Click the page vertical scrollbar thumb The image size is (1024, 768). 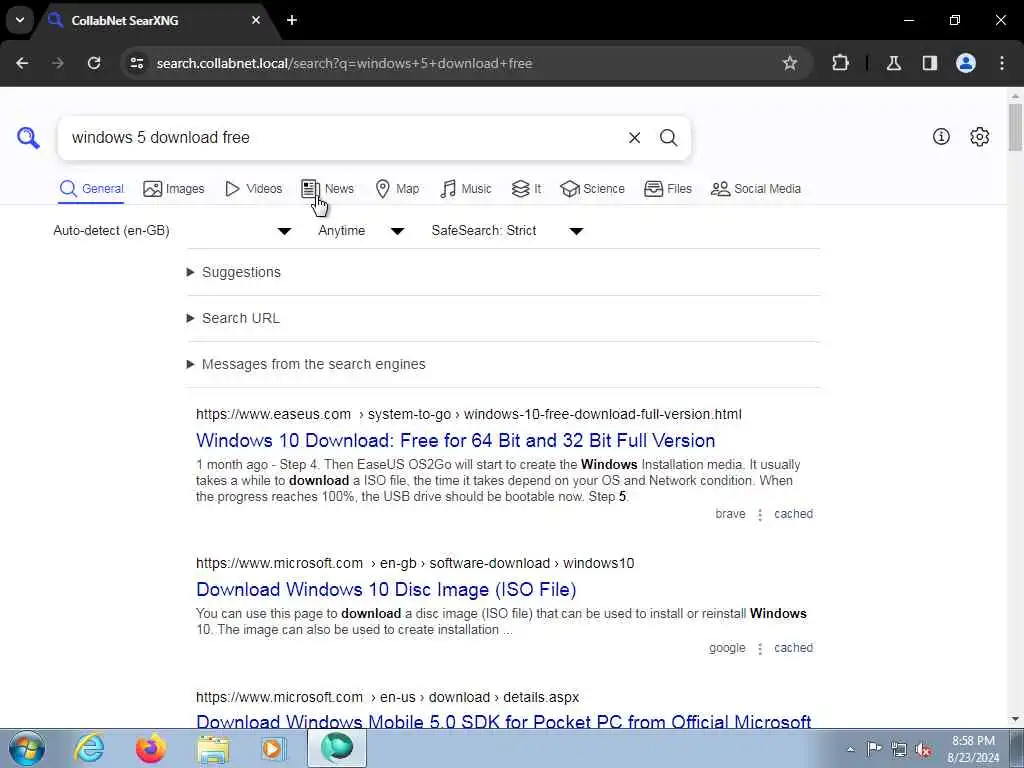[1015, 127]
